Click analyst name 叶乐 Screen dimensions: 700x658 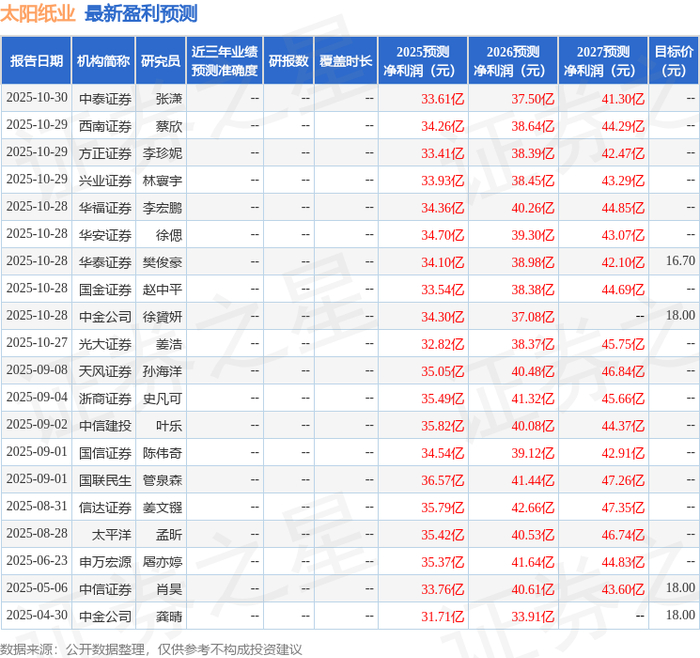point(169,425)
